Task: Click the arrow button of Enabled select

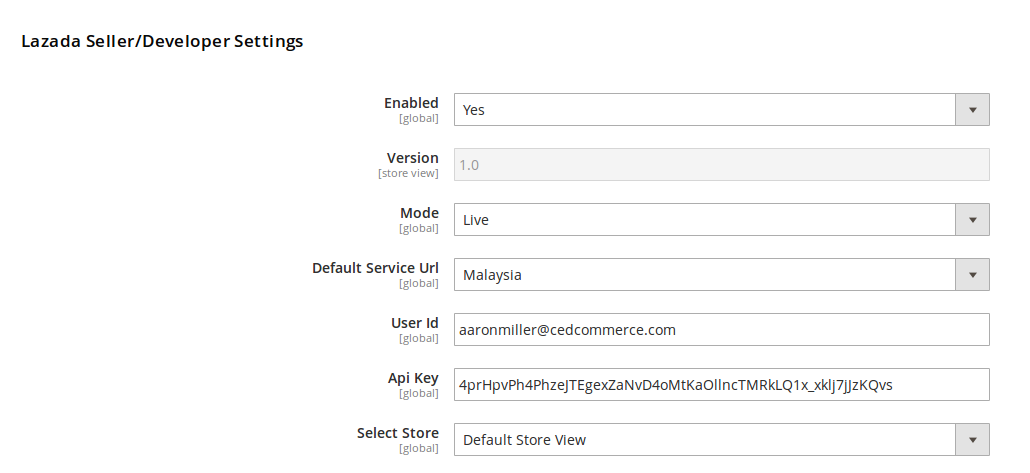Action: pos(972,110)
